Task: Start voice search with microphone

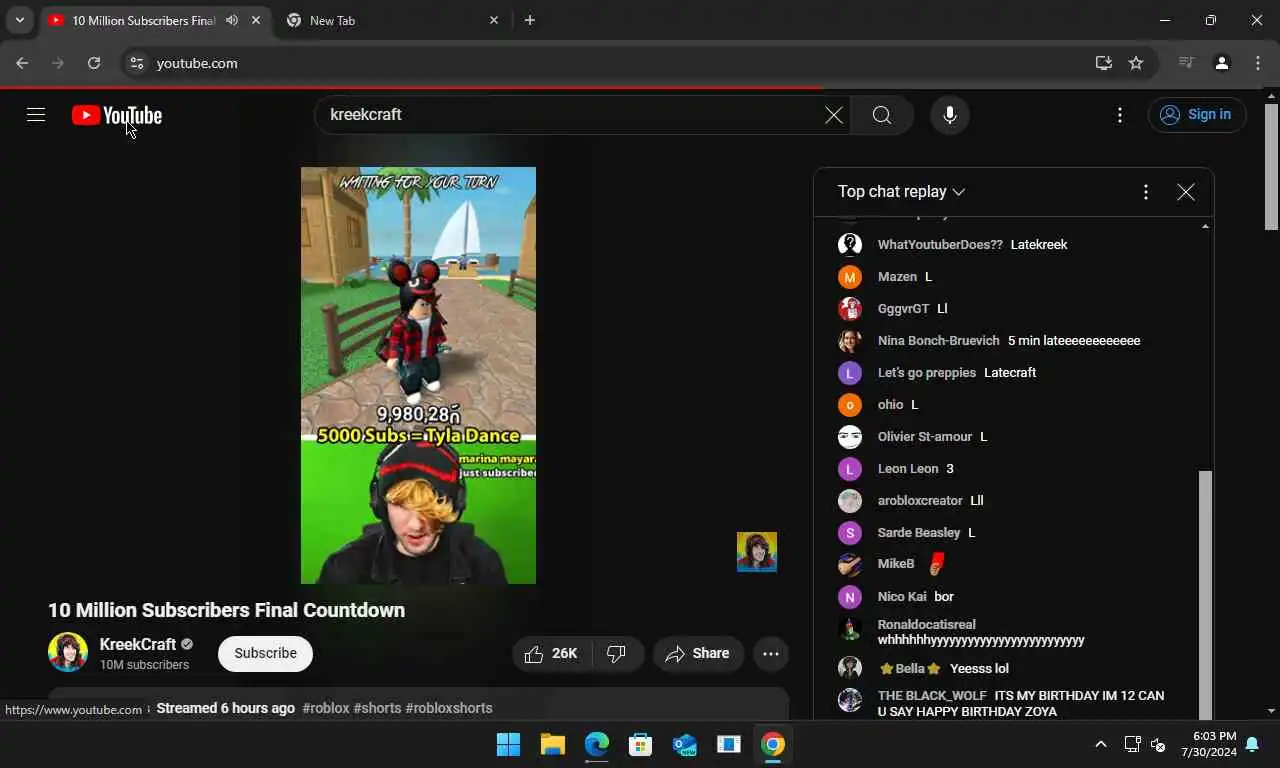Action: pyautogui.click(x=950, y=115)
